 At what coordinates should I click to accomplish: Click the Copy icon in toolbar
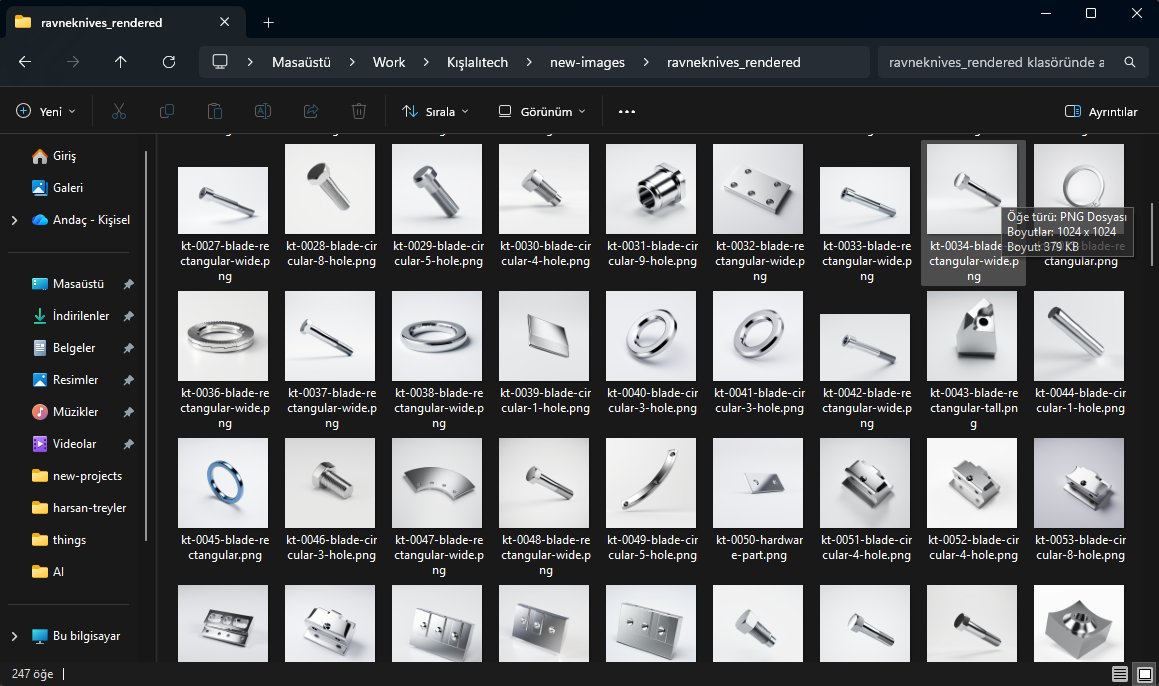coord(167,112)
